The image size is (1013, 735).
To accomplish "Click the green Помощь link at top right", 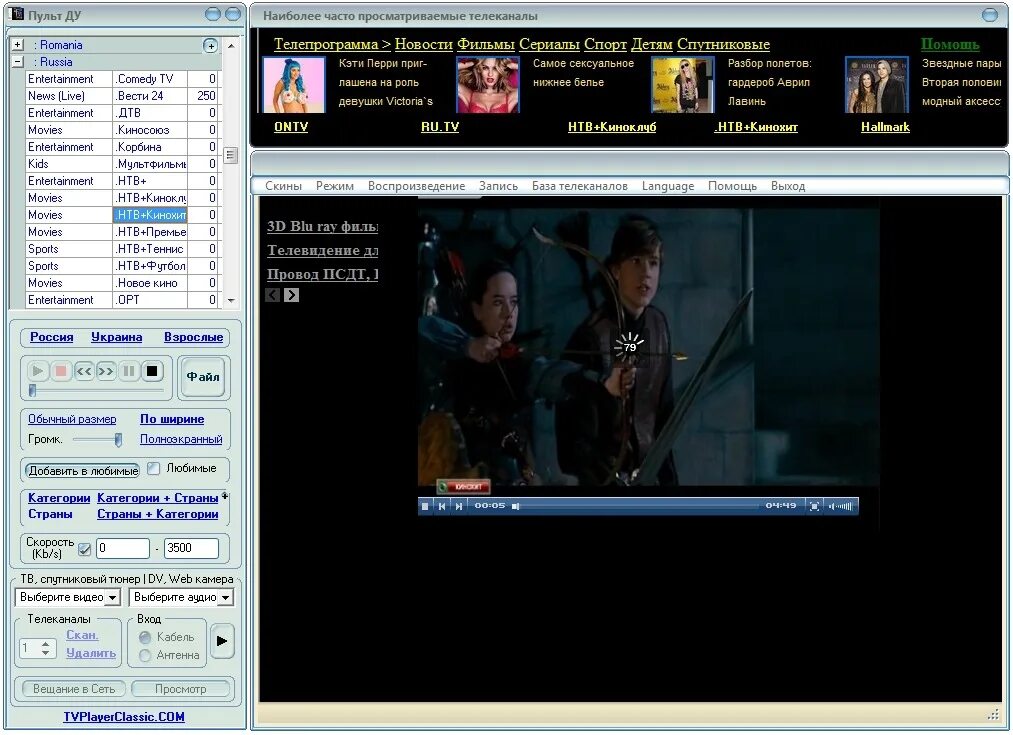I will pyautogui.click(x=950, y=45).
